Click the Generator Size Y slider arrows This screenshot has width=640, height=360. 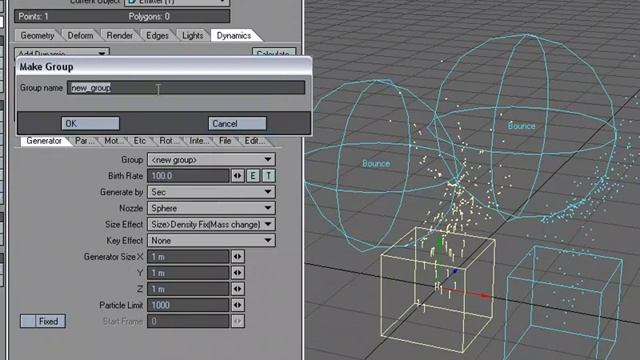point(238,273)
